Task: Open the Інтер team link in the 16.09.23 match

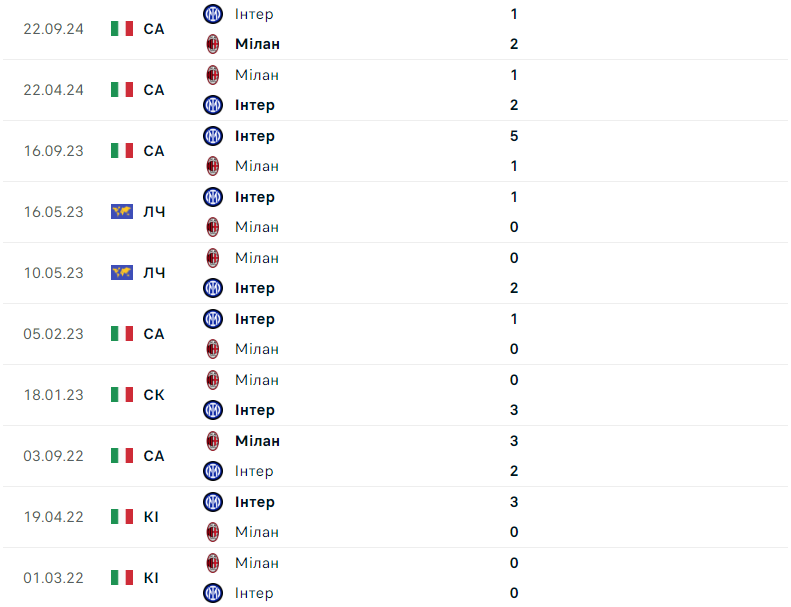Action: (x=254, y=136)
